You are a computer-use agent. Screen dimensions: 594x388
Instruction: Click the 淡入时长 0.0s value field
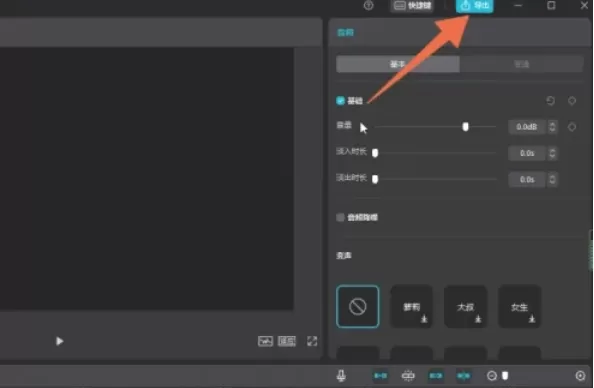coord(527,153)
